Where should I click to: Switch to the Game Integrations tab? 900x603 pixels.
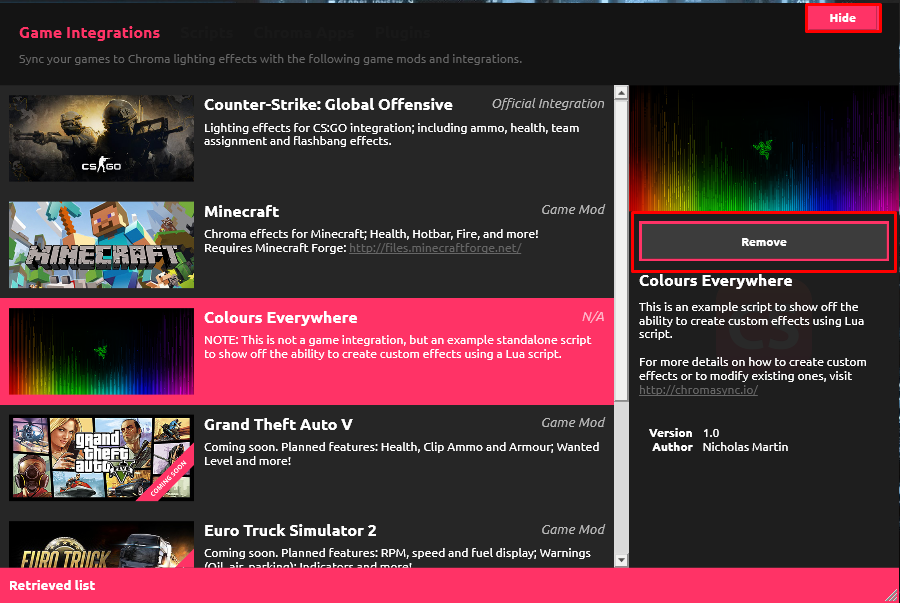click(89, 33)
